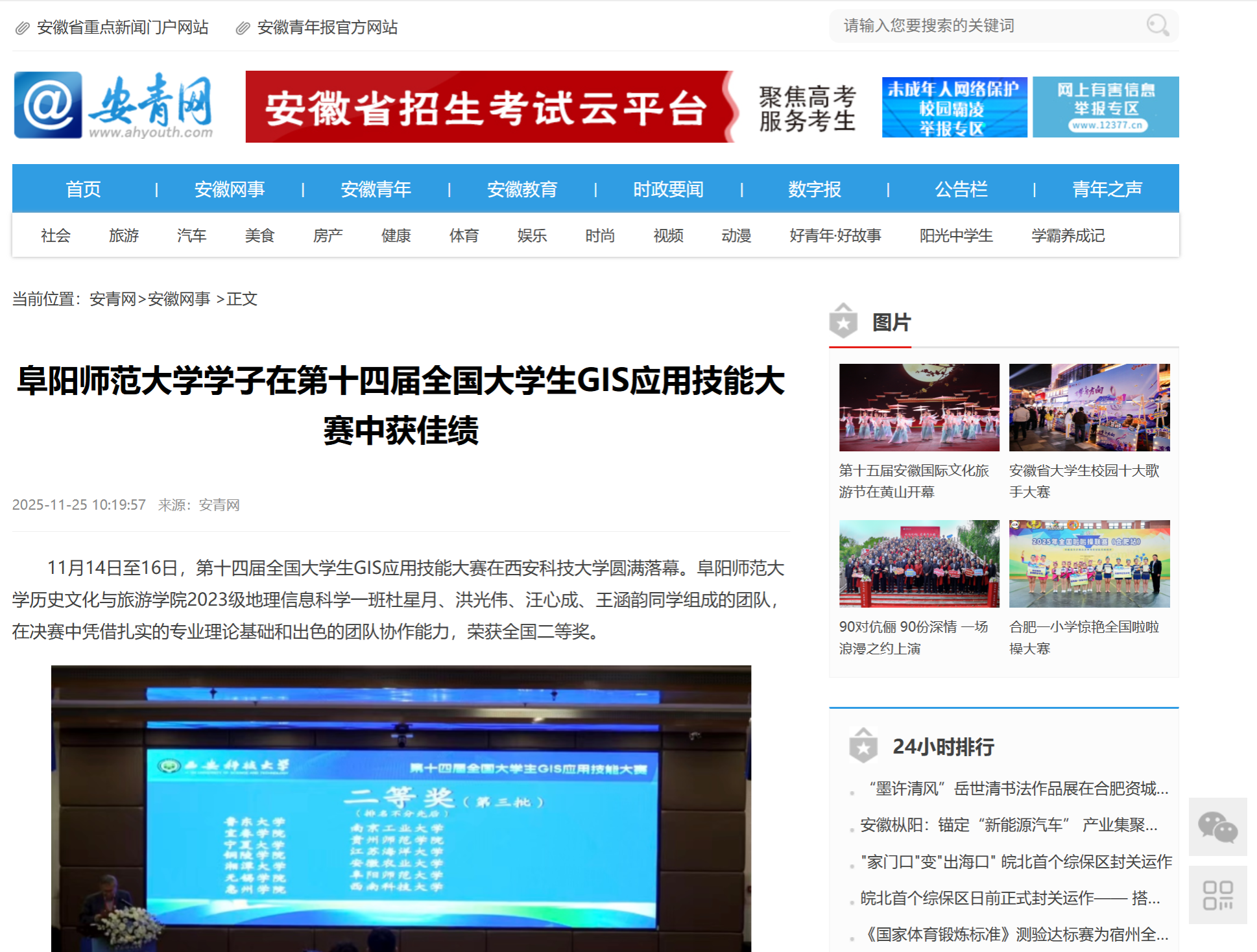Click the 安青网 @ logo

[114, 106]
